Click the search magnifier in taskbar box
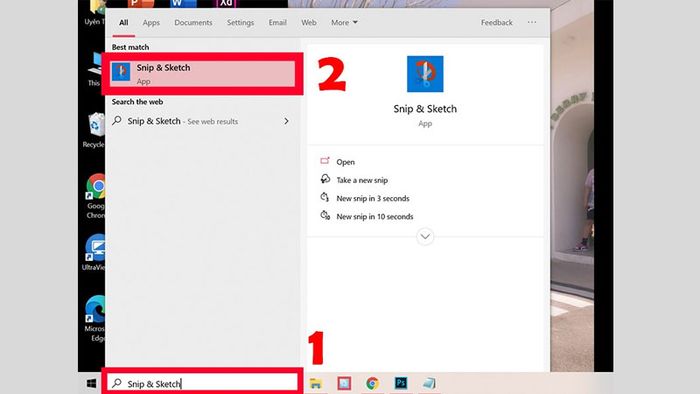 click(x=117, y=383)
